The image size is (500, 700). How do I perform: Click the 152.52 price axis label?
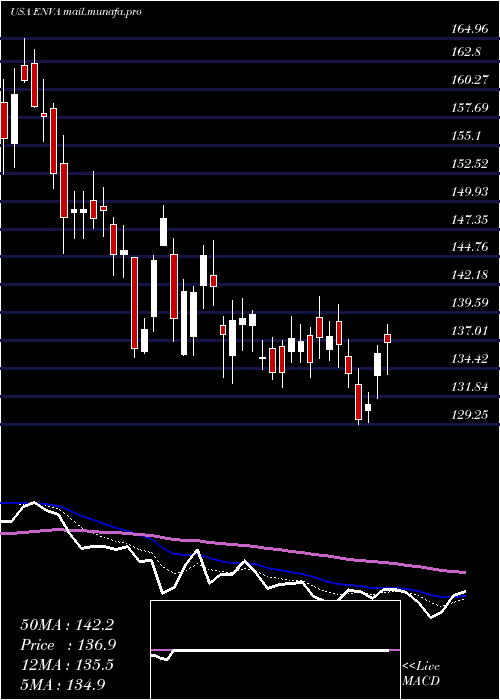tap(469, 164)
